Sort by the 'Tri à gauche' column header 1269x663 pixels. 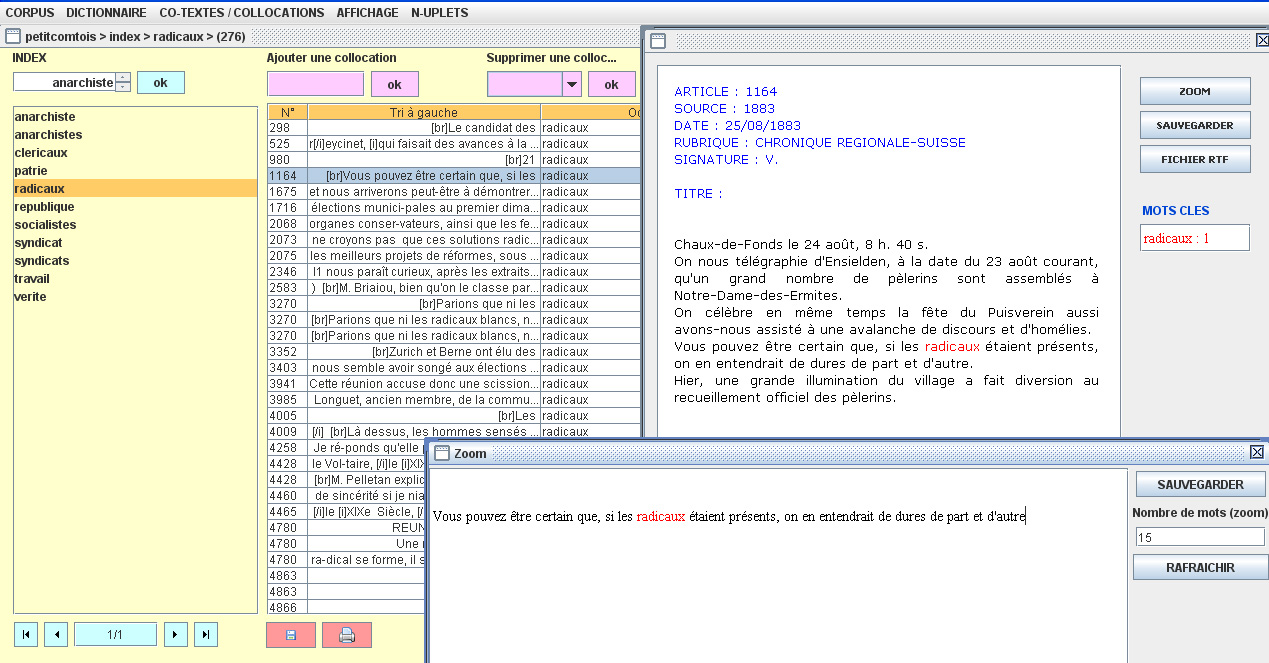424,112
